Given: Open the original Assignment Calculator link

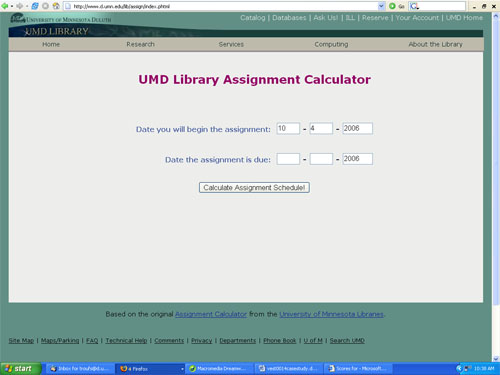Looking at the screenshot, I should 211,314.
